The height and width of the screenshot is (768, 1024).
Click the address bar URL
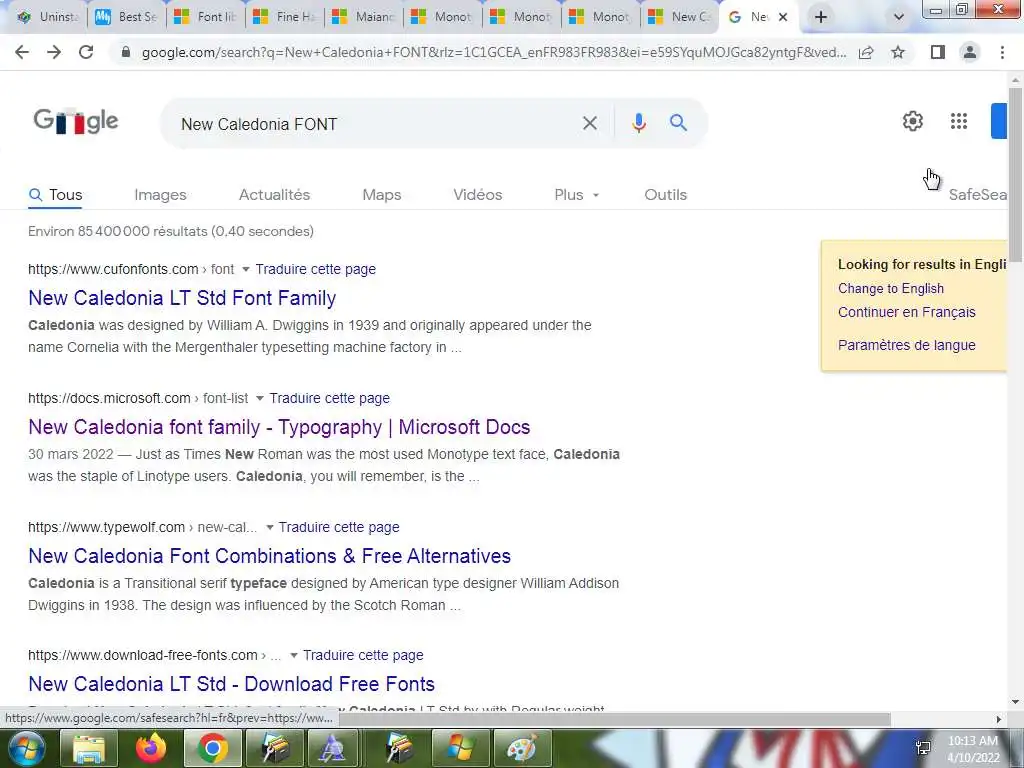pyautogui.click(x=494, y=52)
